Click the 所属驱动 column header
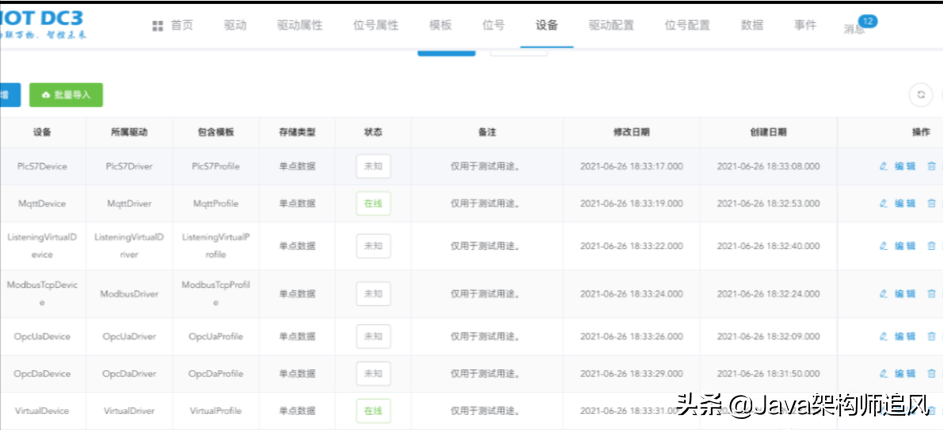 pos(129,132)
